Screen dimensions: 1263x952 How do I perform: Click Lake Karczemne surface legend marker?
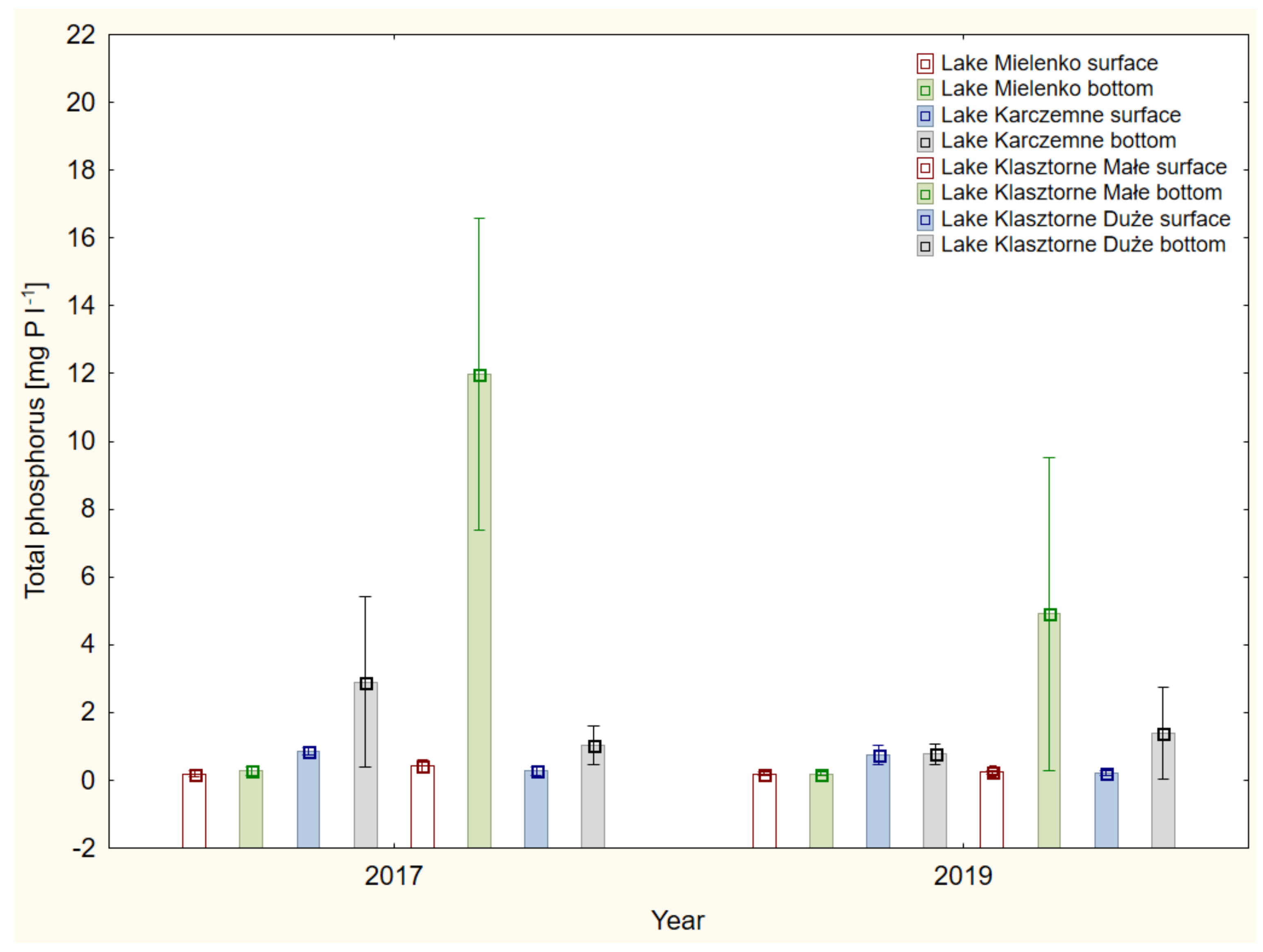tap(925, 116)
